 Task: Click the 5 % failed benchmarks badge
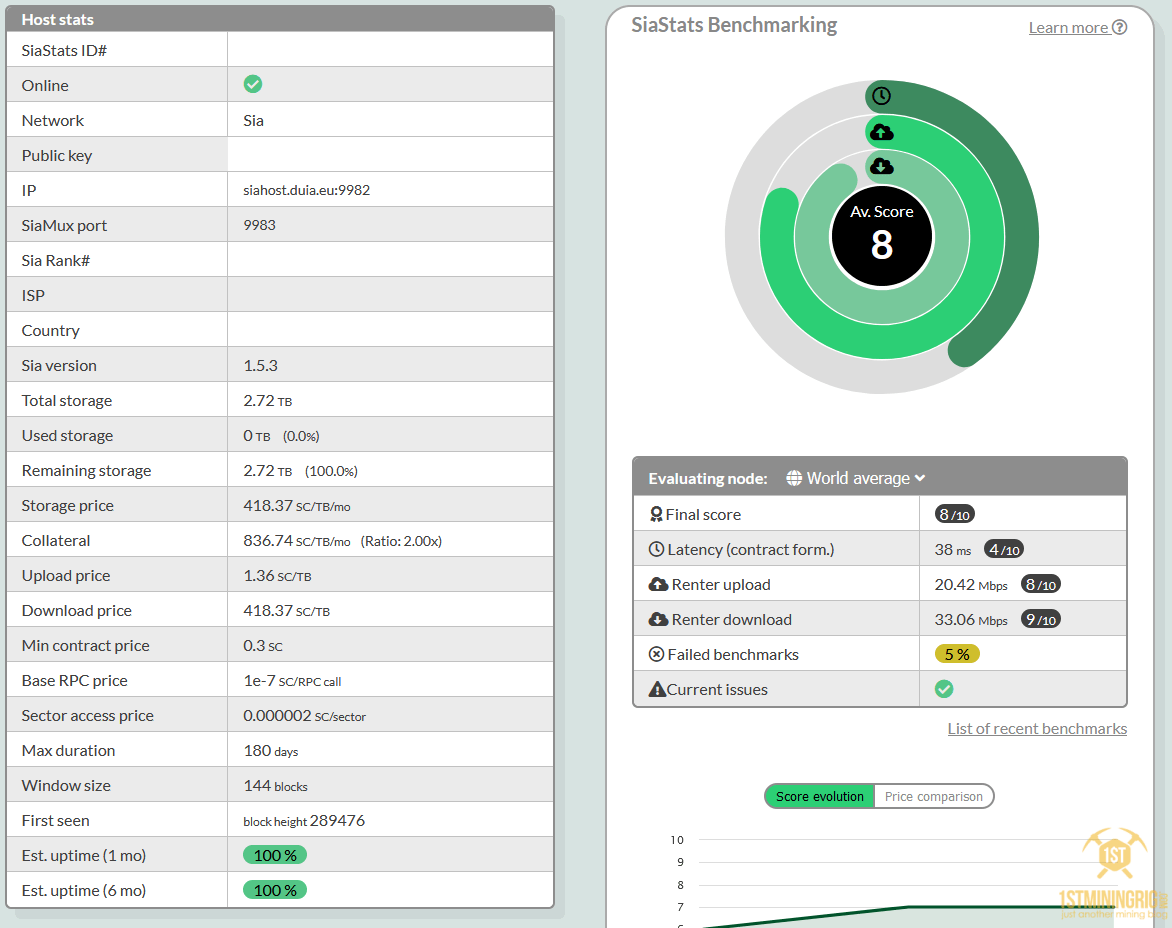tap(957, 655)
